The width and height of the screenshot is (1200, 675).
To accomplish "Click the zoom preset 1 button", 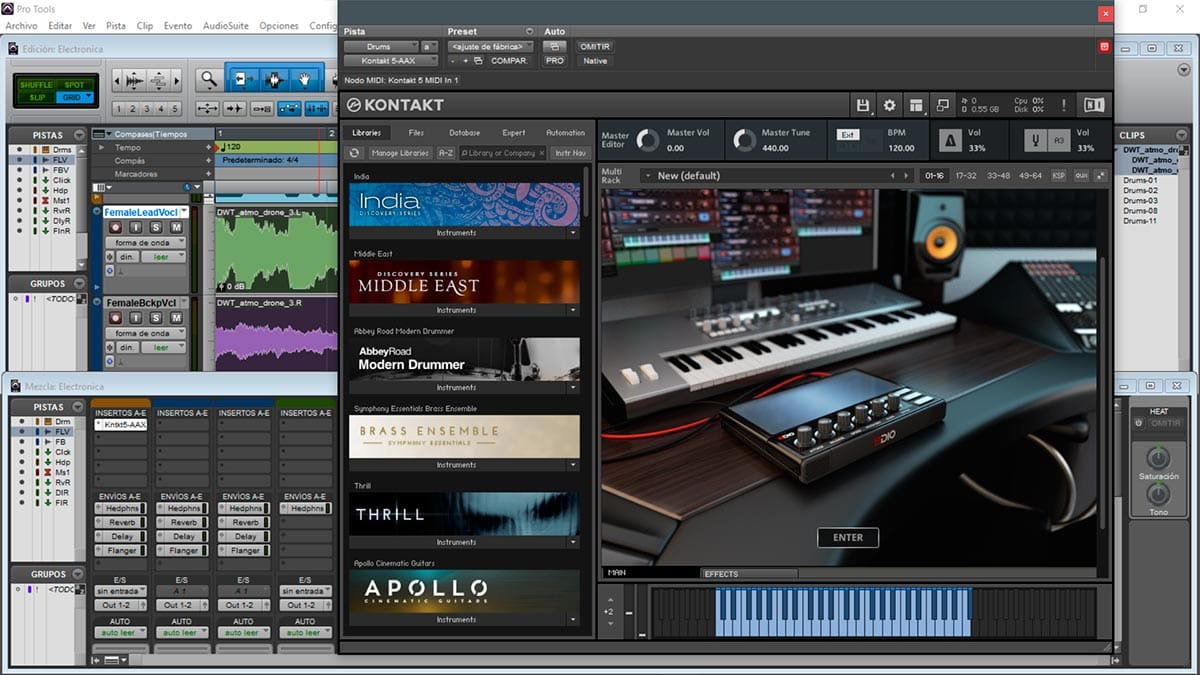I will tap(119, 109).
